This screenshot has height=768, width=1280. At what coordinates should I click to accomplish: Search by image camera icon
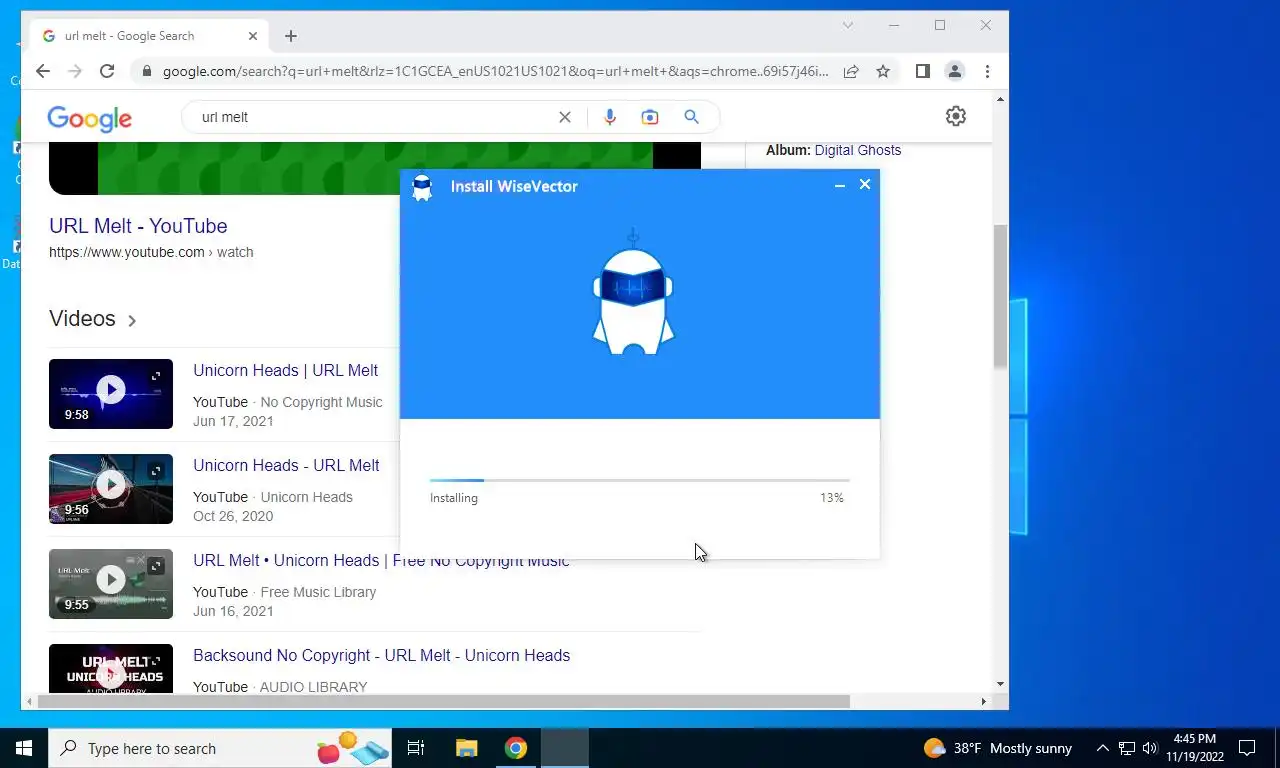click(x=650, y=117)
